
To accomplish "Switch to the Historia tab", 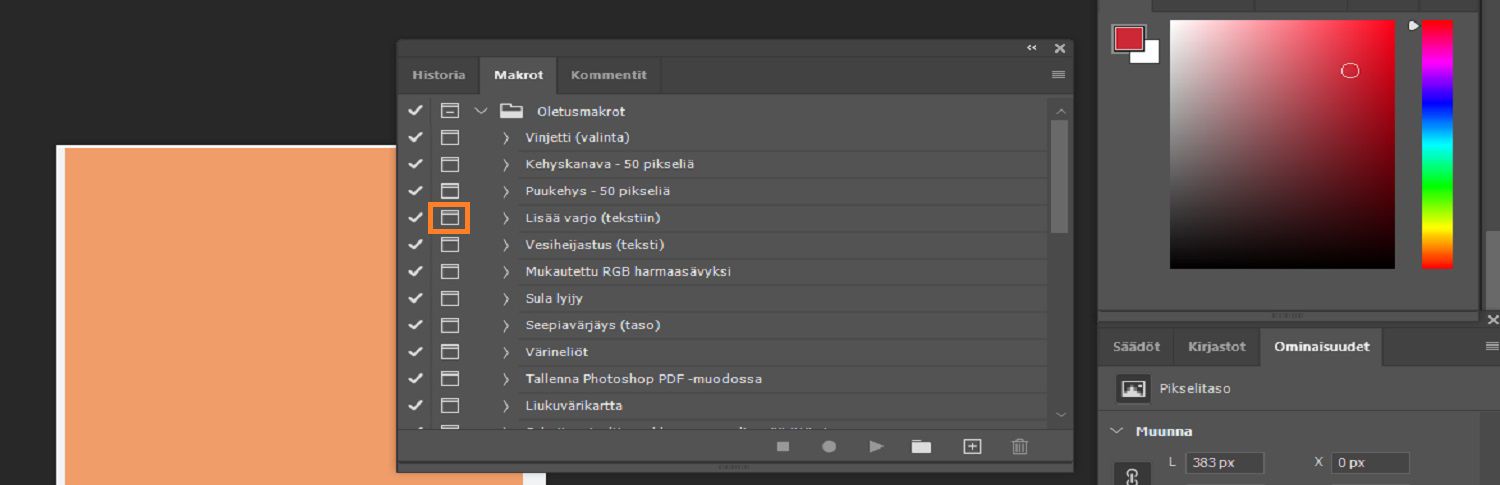I will (438, 75).
